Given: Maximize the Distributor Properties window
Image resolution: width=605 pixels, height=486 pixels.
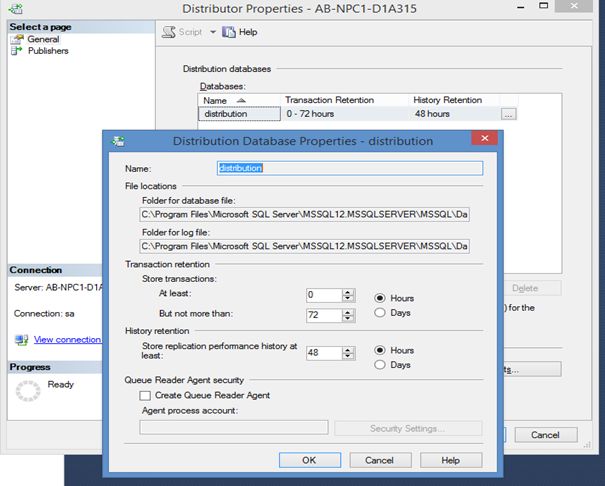Looking at the screenshot, I should tap(544, 6).
